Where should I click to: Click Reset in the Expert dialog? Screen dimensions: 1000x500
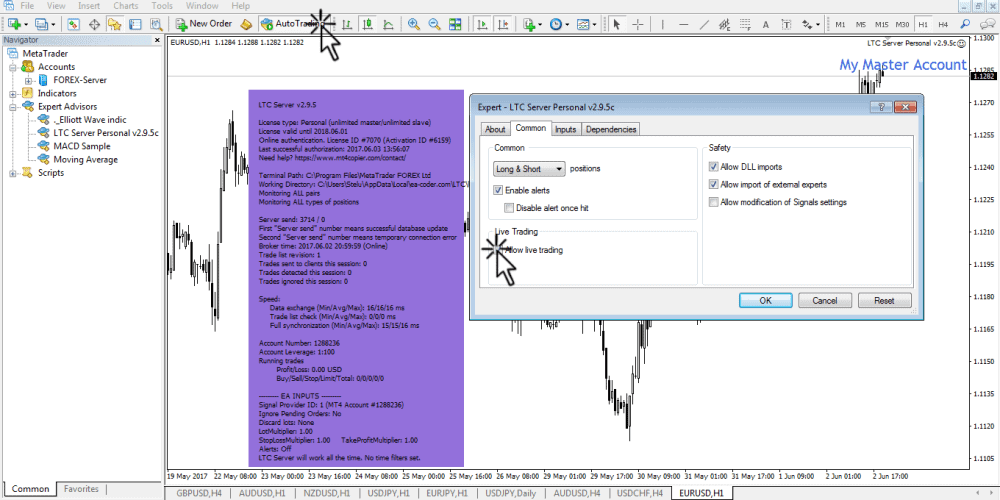pos(884,300)
